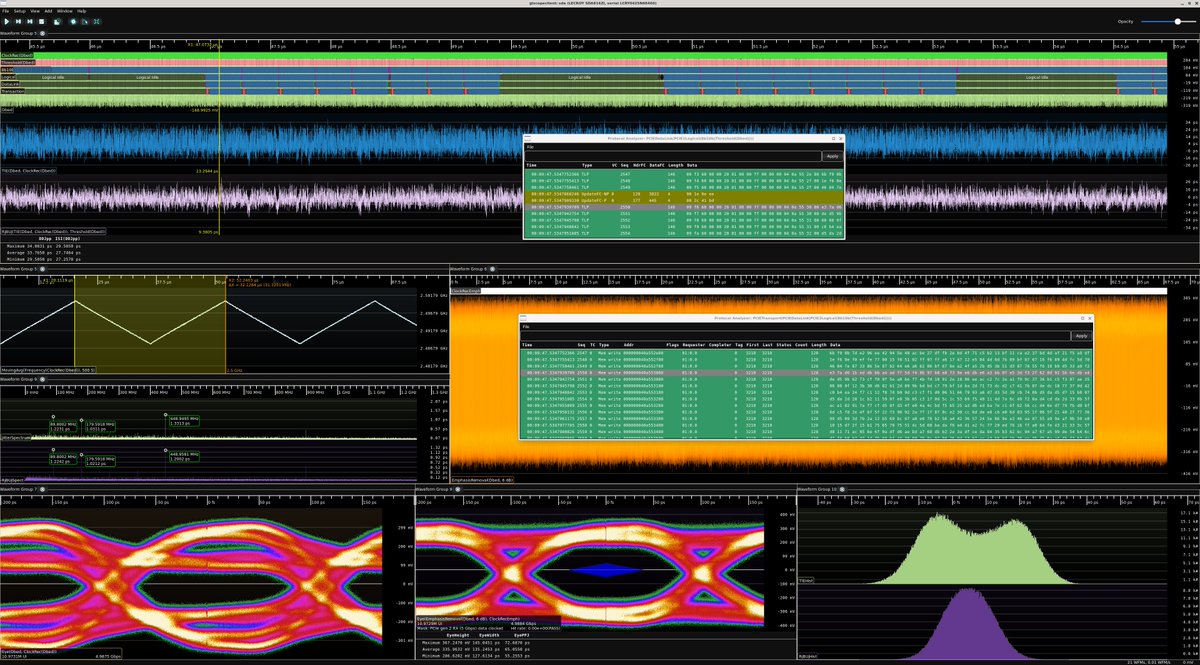The width and height of the screenshot is (1200, 665).
Task: Focus the filter field in data link analyzer
Action: pos(673,156)
